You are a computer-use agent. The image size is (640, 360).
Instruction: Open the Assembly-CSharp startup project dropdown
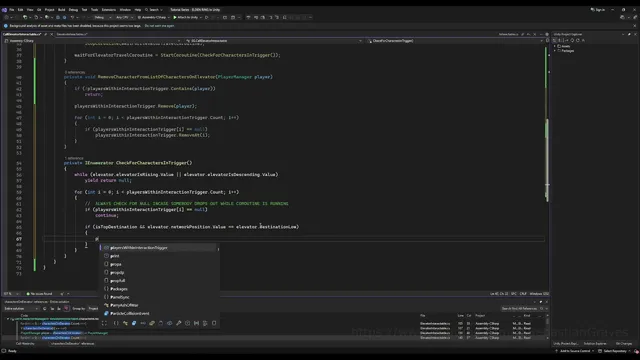point(153,18)
